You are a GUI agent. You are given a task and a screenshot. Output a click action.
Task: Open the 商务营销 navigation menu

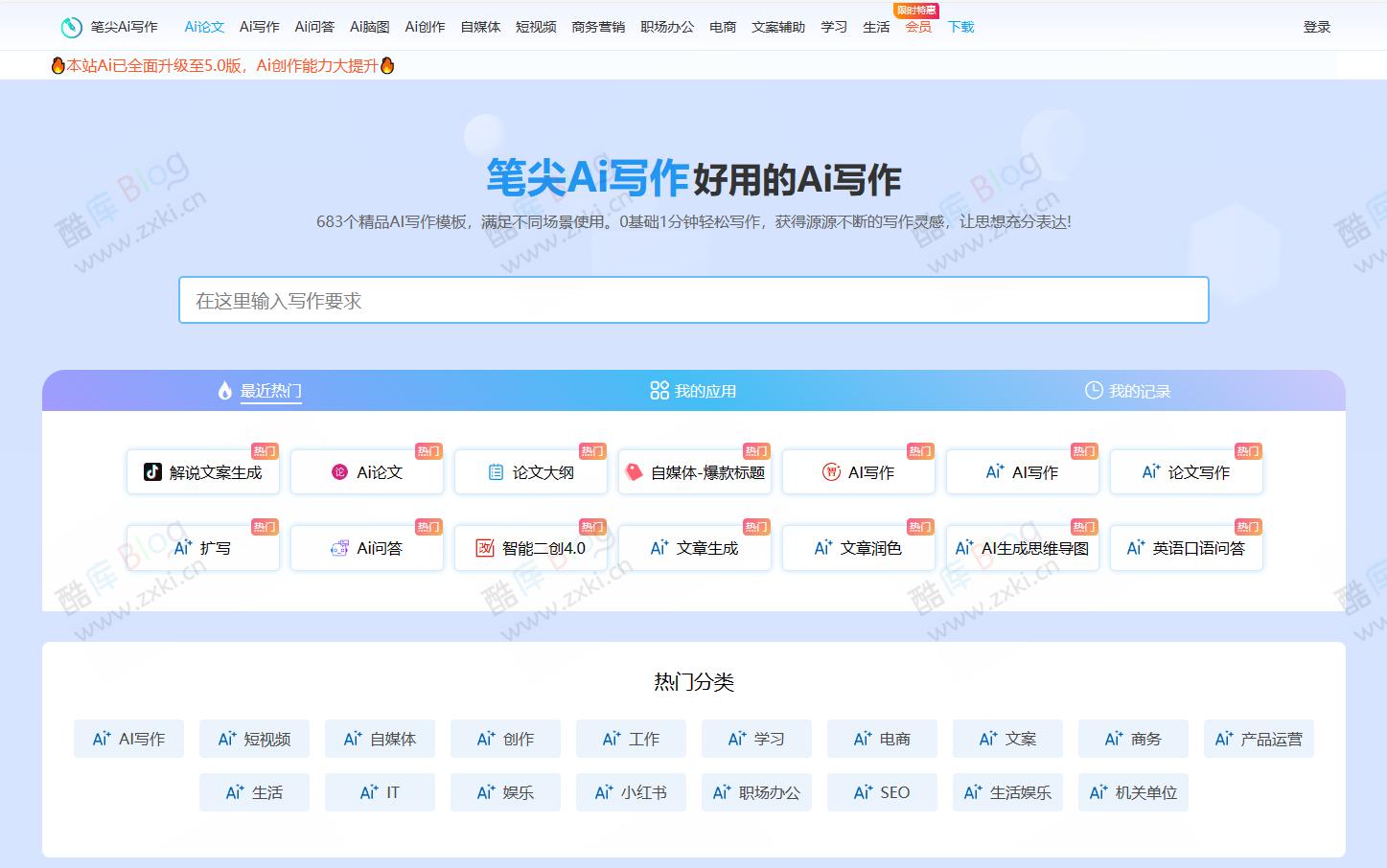click(x=597, y=27)
